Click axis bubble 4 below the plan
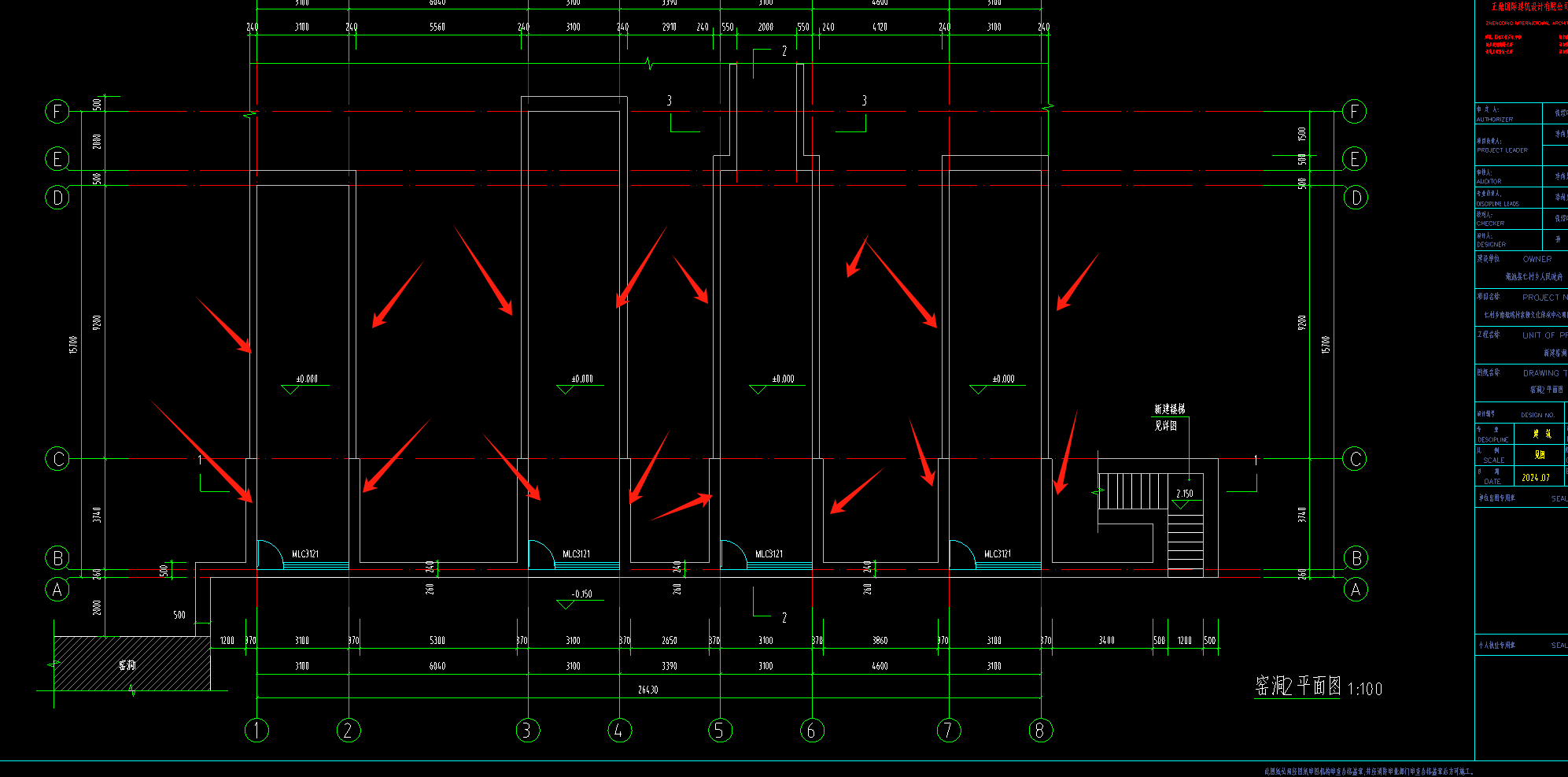This screenshot has height=777, width=1568. pos(620,731)
